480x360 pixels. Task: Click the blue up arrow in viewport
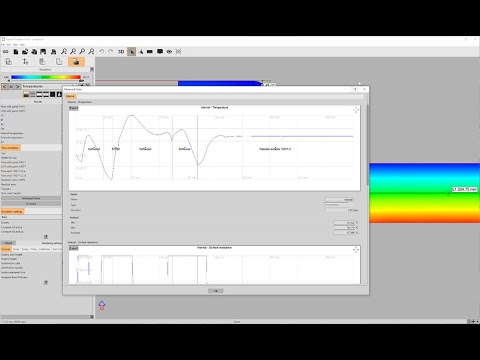(102, 305)
